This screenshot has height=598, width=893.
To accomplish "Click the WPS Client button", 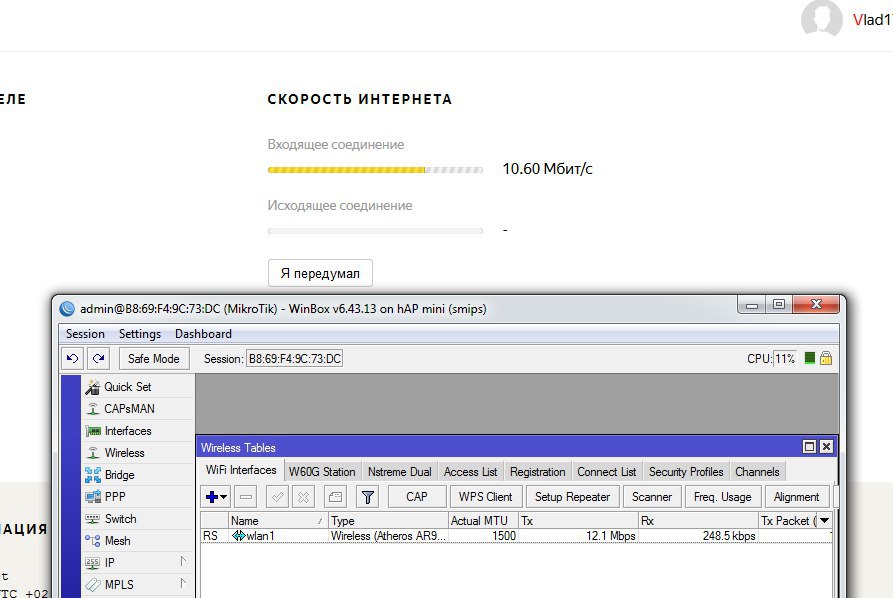I will [x=486, y=497].
